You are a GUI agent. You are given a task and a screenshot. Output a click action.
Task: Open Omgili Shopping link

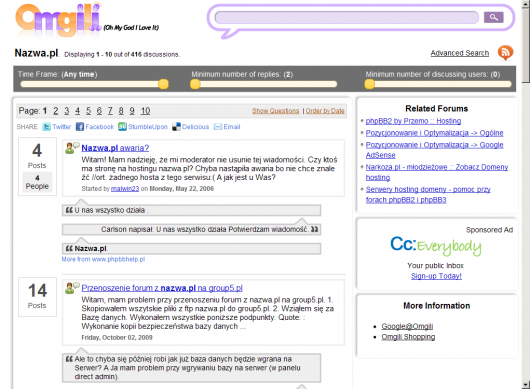(408, 337)
